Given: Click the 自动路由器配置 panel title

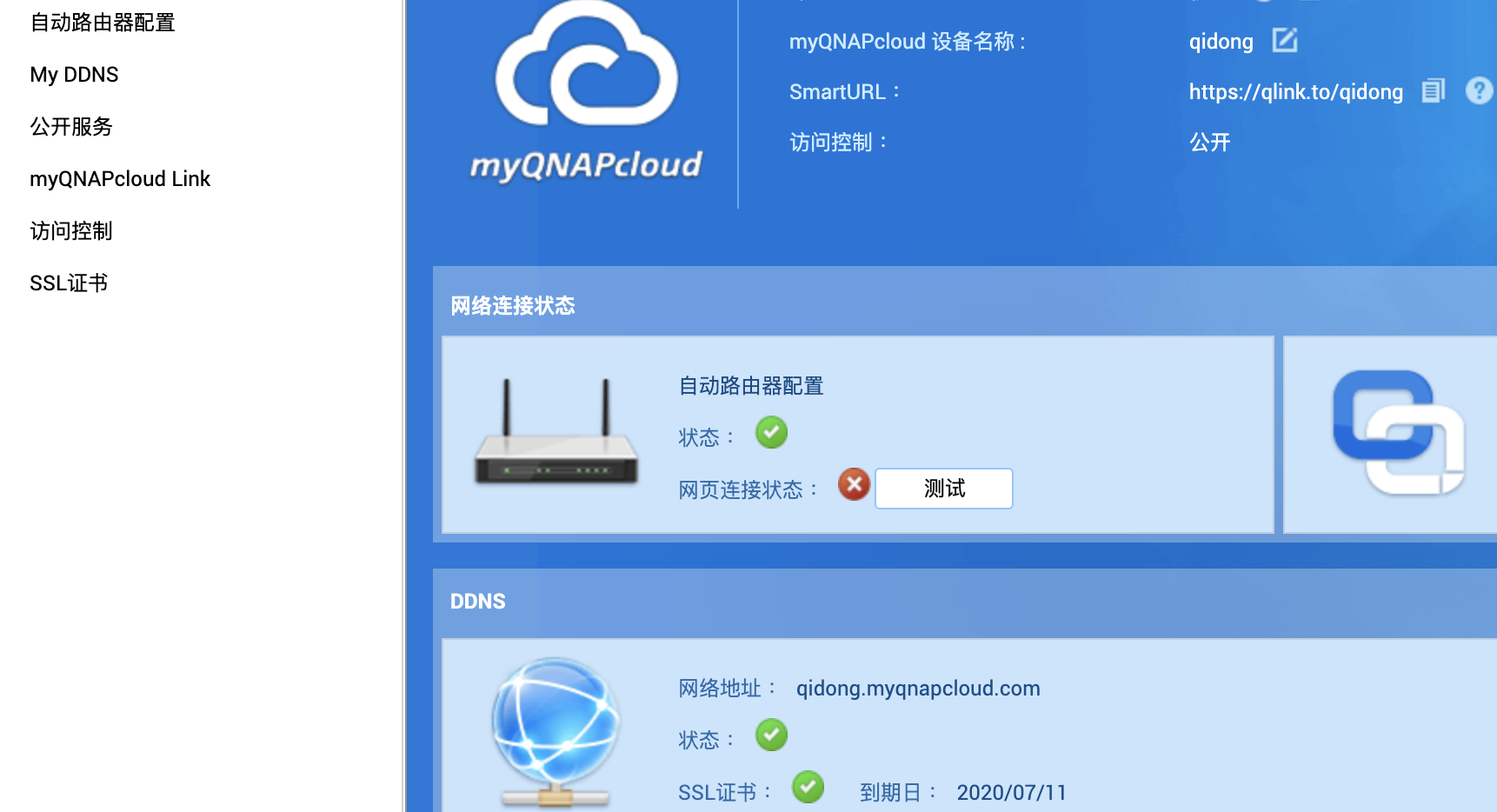Looking at the screenshot, I should [x=751, y=386].
